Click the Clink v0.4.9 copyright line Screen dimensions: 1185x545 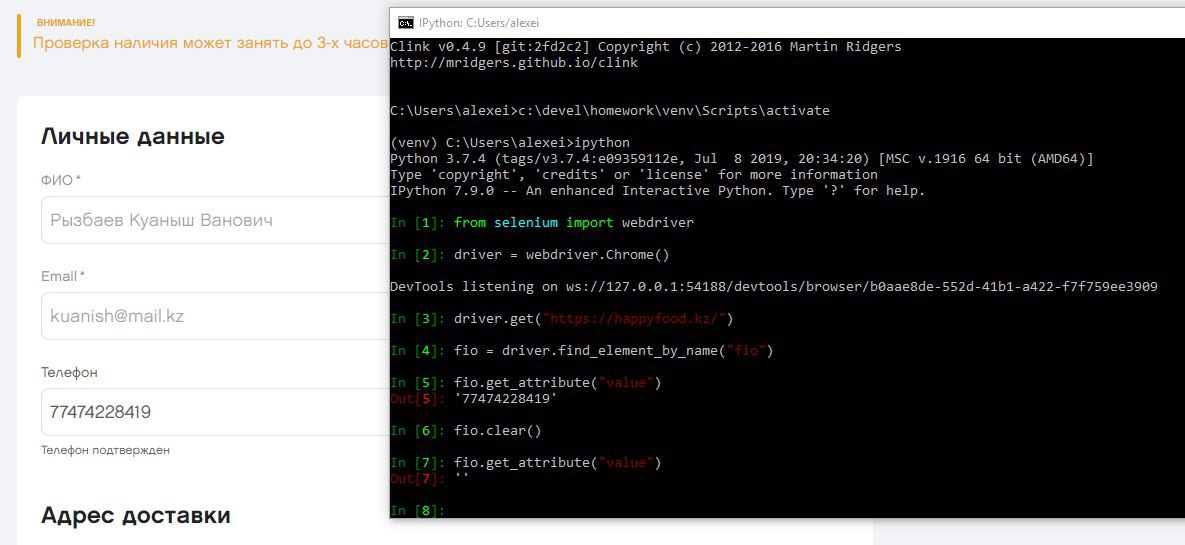[646, 47]
